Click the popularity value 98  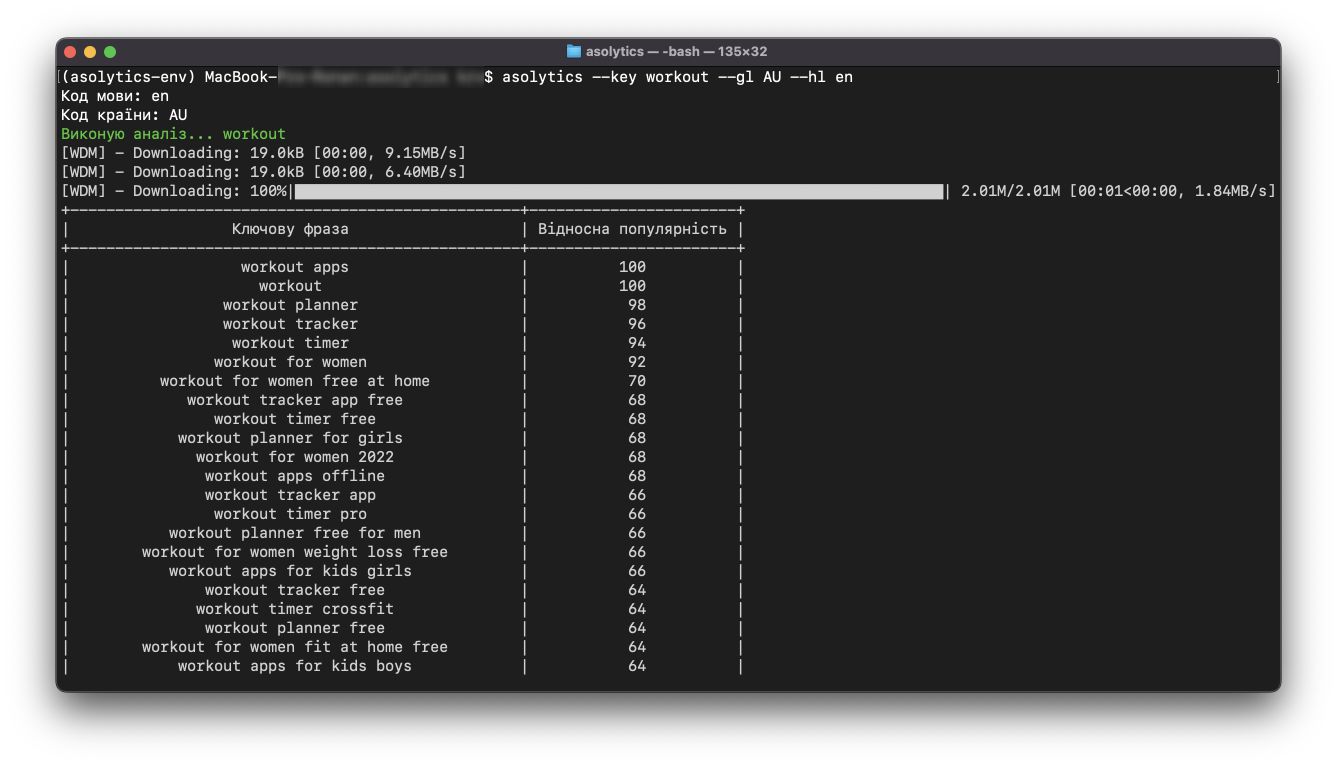(x=637, y=305)
